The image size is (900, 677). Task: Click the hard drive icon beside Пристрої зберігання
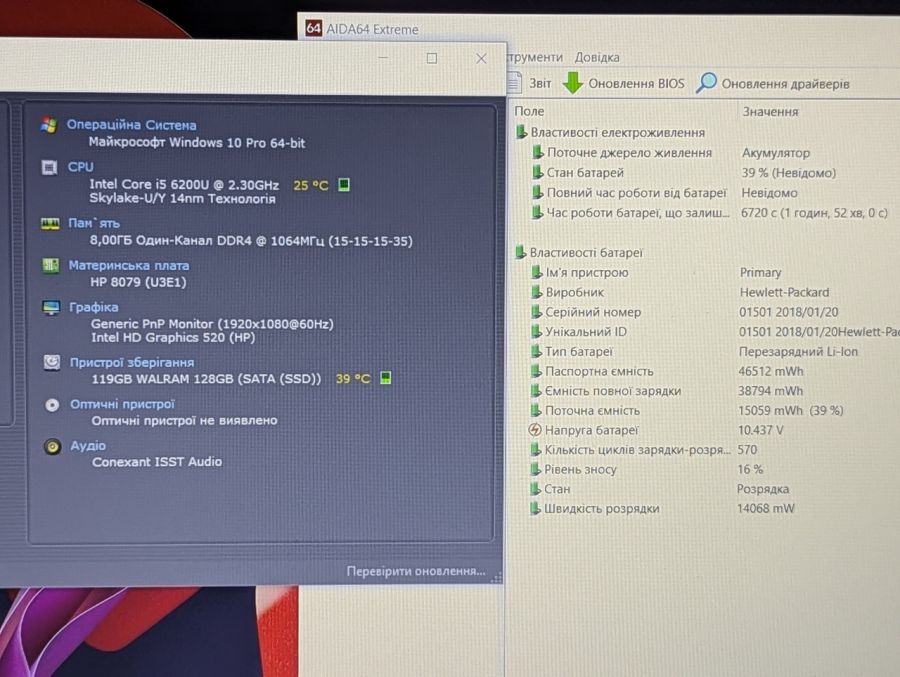click(x=52, y=362)
